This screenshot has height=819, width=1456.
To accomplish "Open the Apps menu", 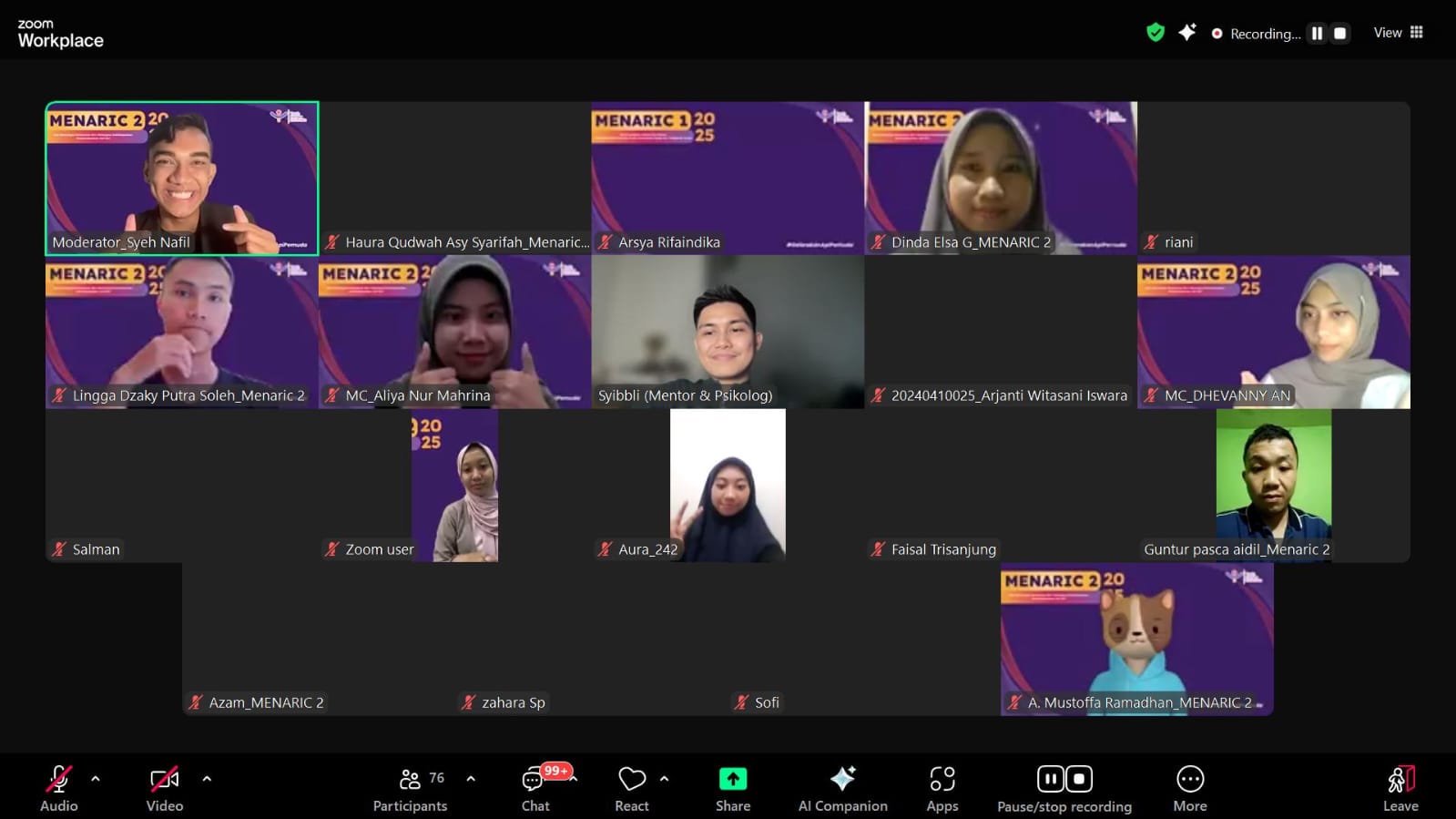I will pyautogui.click(x=942, y=788).
